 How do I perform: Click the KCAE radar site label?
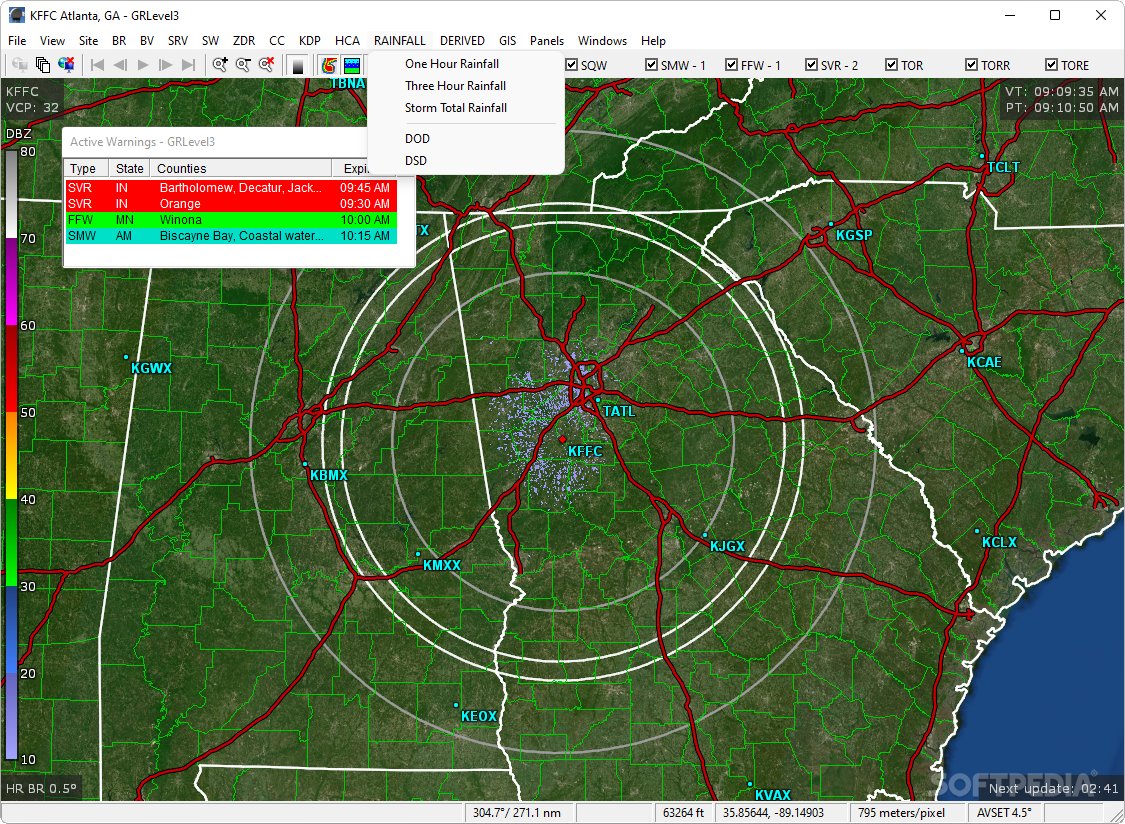(984, 362)
